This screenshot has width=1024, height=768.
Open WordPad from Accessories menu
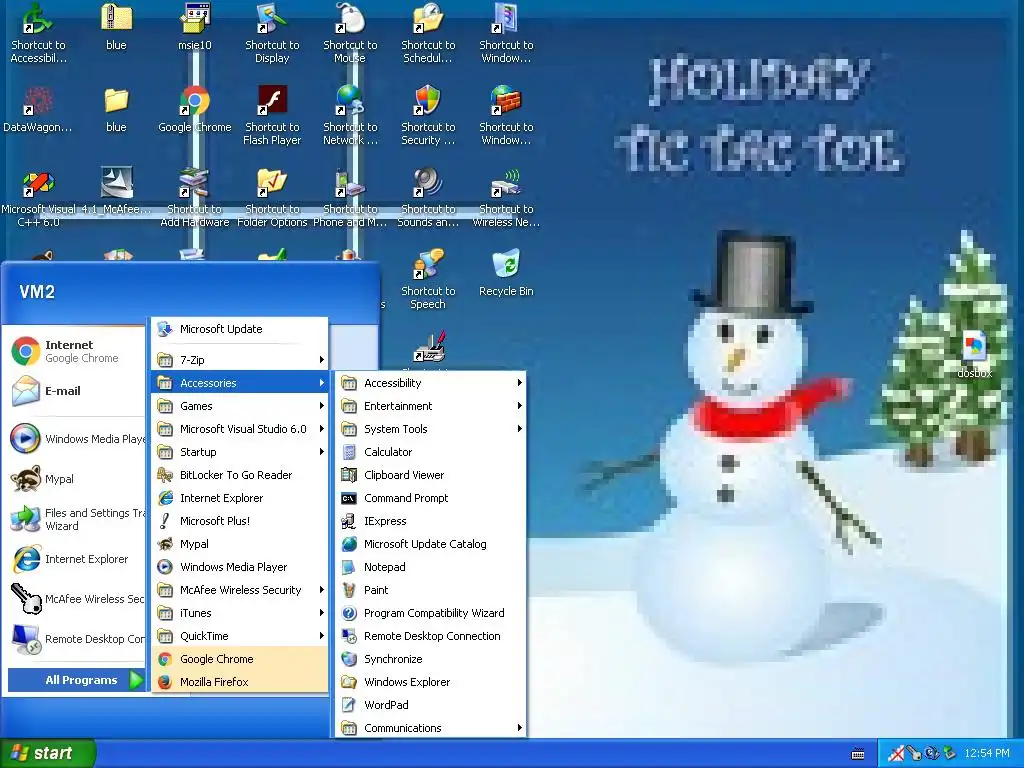click(430, 705)
